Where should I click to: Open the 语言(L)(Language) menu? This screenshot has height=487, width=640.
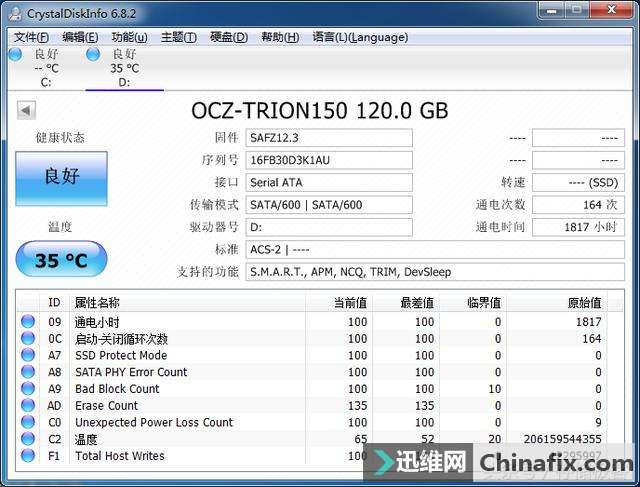click(x=360, y=37)
